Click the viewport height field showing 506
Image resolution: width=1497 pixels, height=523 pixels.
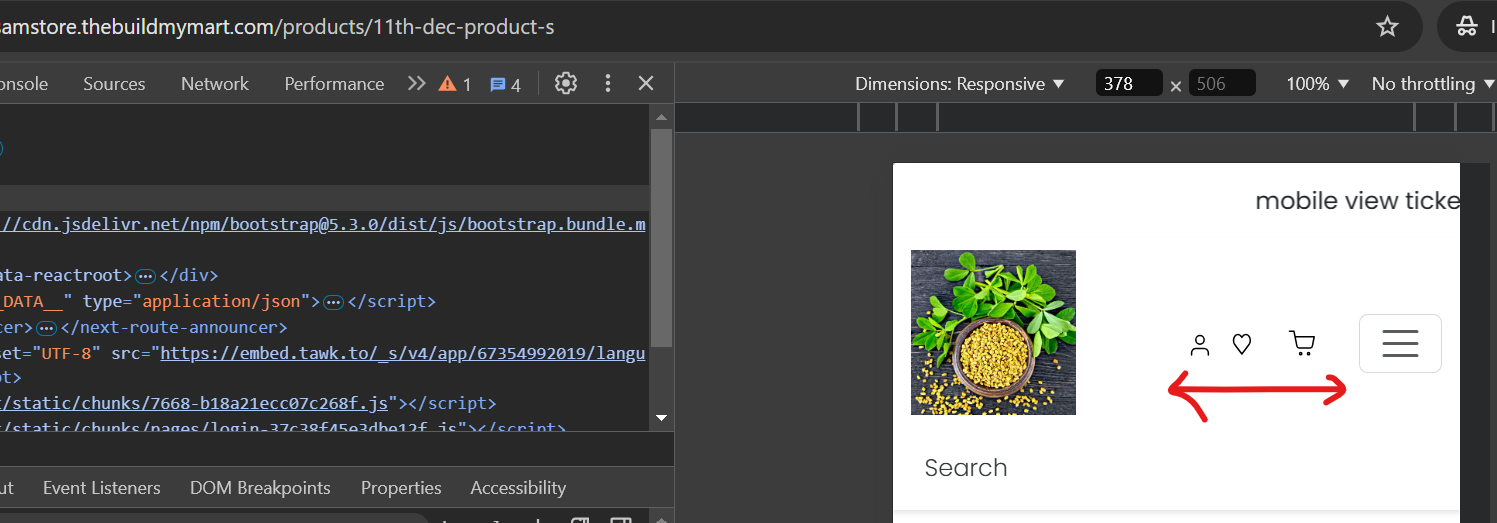click(x=1222, y=84)
